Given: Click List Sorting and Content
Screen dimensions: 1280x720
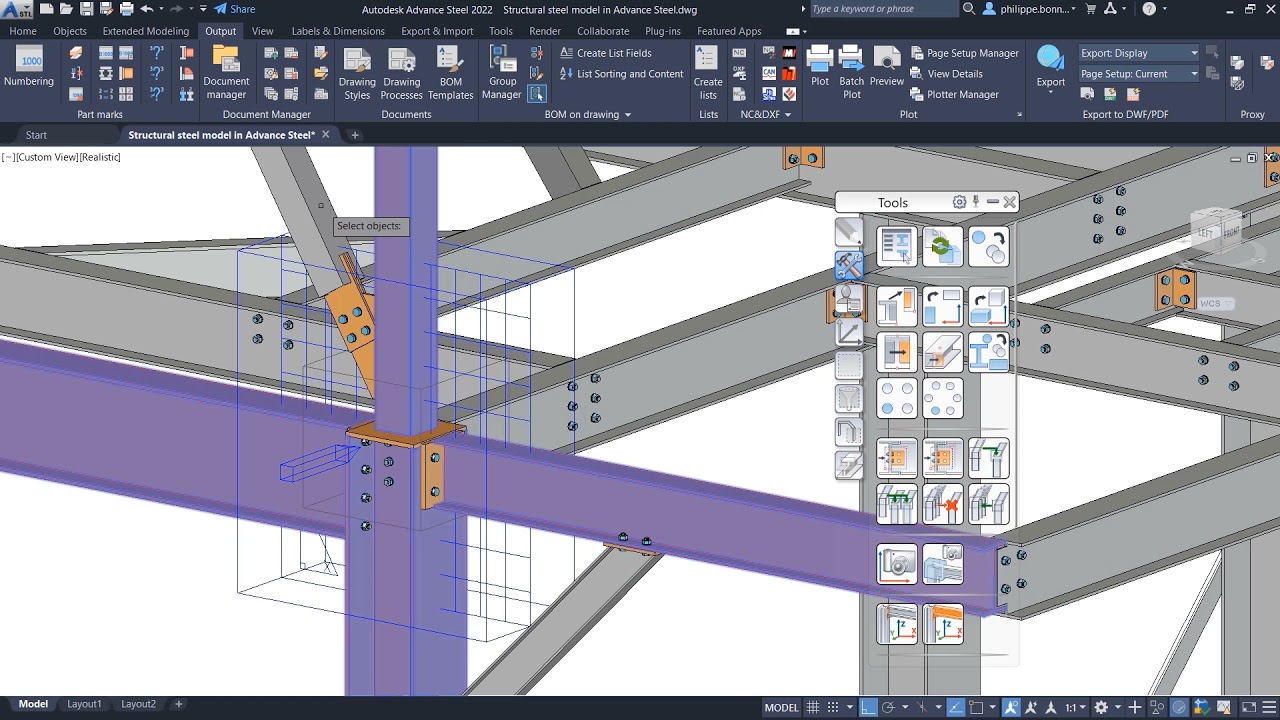Looking at the screenshot, I should 622,74.
